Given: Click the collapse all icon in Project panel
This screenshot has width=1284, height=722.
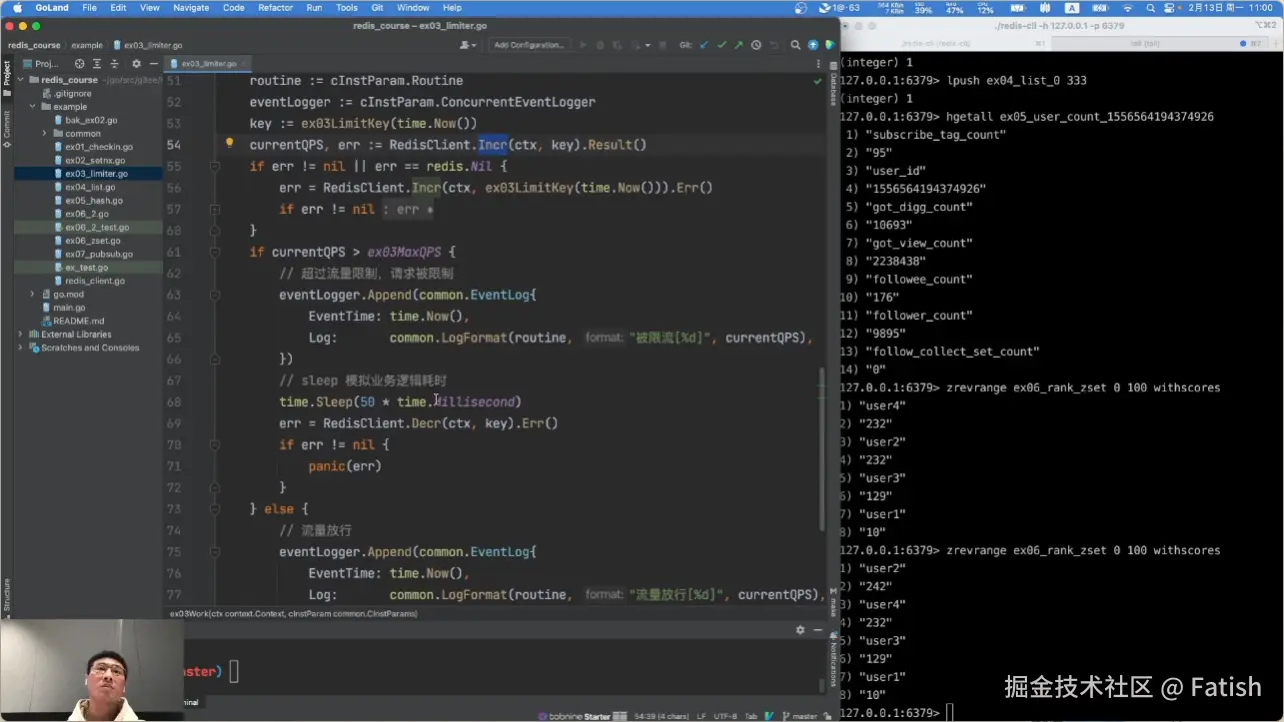Looking at the screenshot, I should click(x=116, y=63).
